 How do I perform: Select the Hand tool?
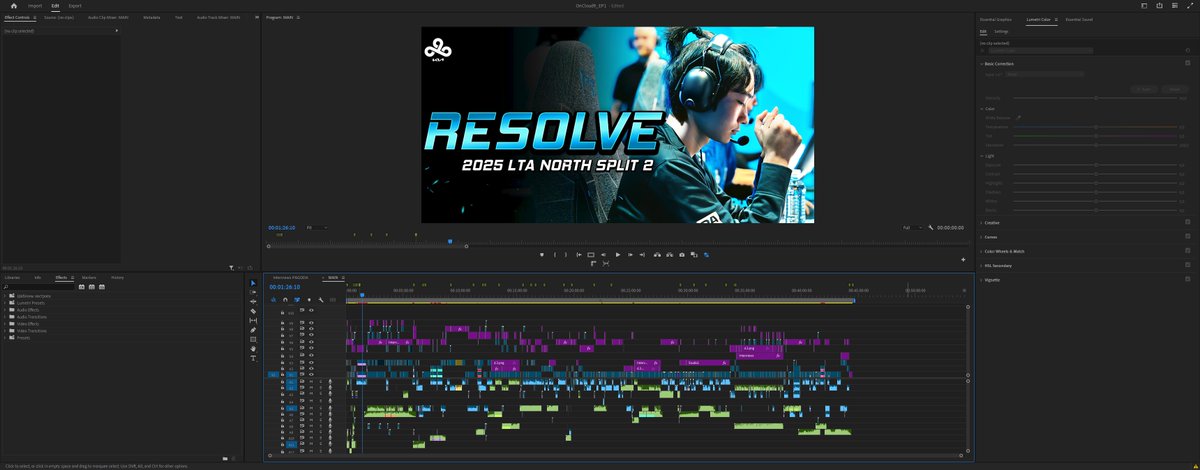click(253, 348)
